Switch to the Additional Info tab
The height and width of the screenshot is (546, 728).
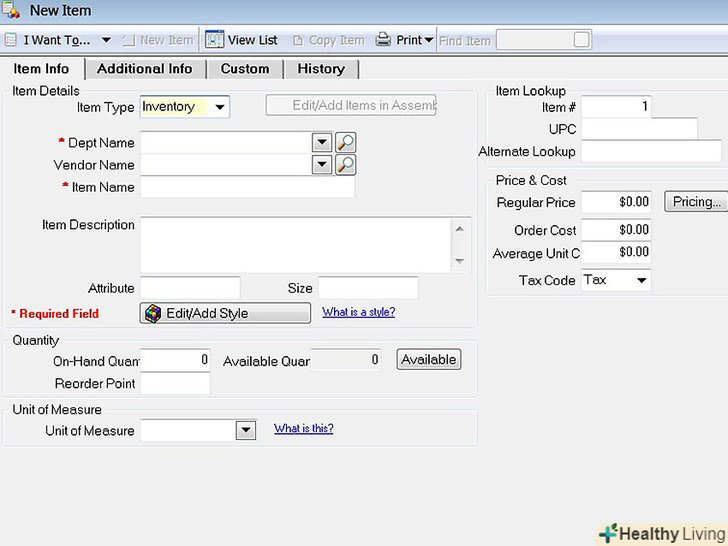pyautogui.click(x=145, y=69)
